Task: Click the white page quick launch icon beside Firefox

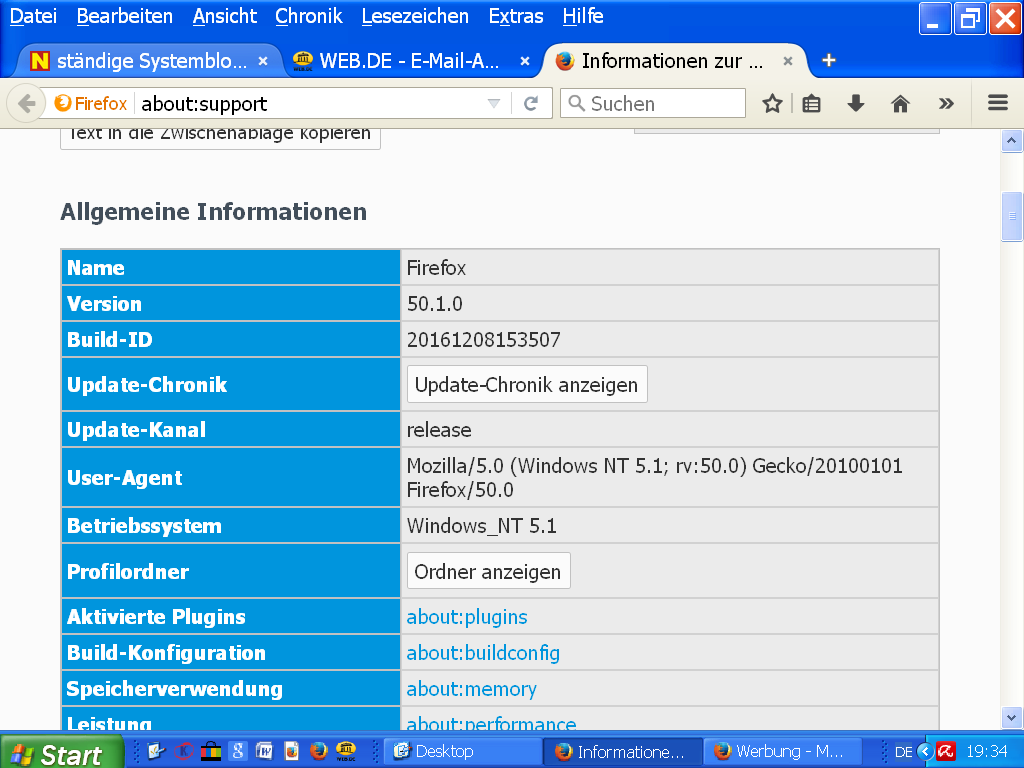Action: (x=291, y=751)
